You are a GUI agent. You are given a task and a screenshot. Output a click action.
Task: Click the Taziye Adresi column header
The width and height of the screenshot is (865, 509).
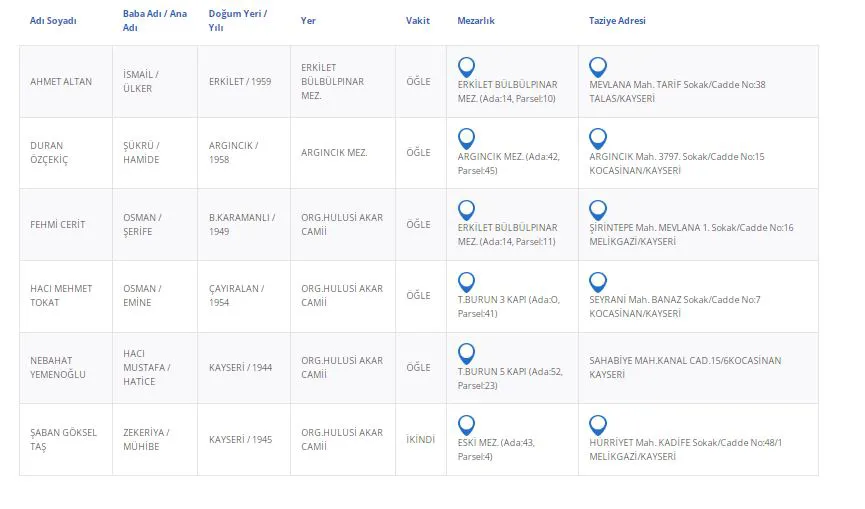[x=618, y=21]
